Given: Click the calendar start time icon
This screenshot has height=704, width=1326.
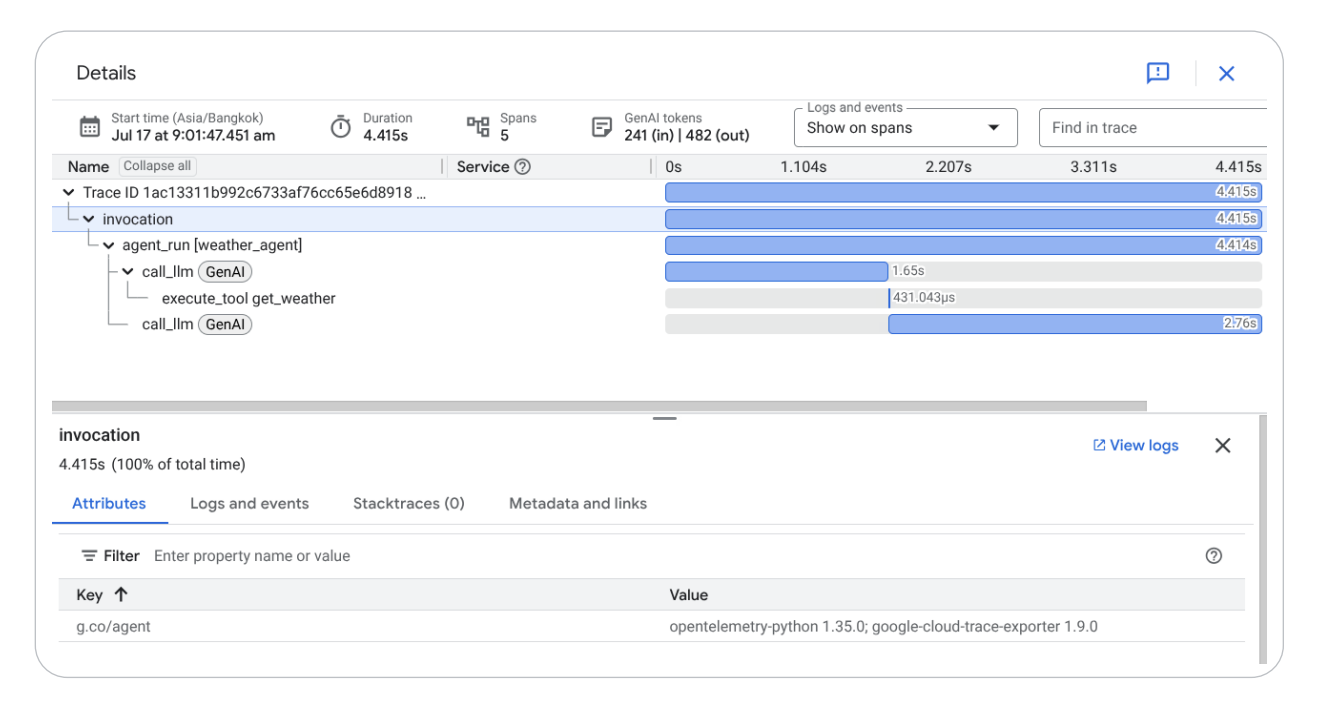Looking at the screenshot, I should (x=91, y=124).
